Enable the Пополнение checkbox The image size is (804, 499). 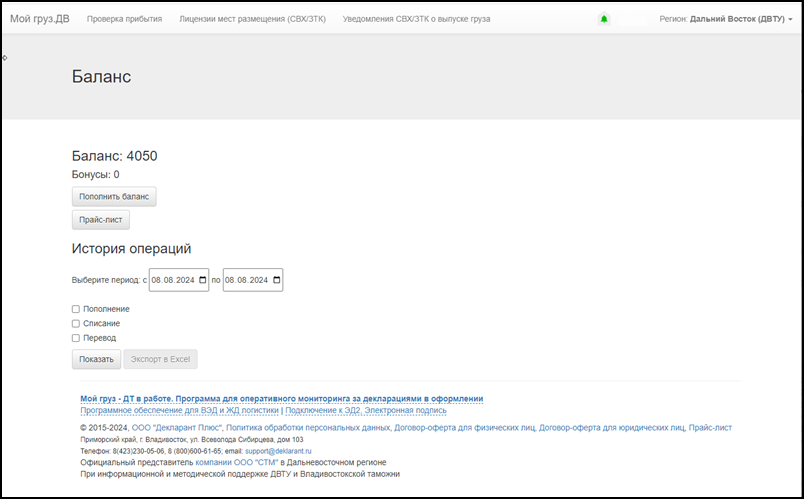(x=76, y=309)
